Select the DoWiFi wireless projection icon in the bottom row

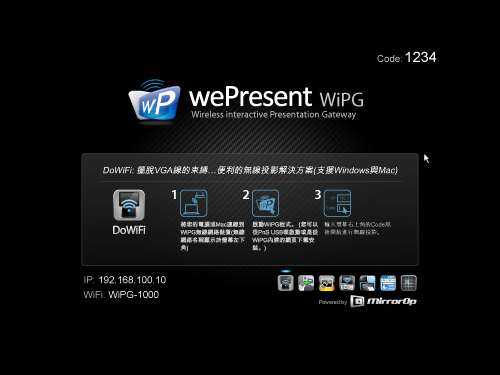click(286, 283)
